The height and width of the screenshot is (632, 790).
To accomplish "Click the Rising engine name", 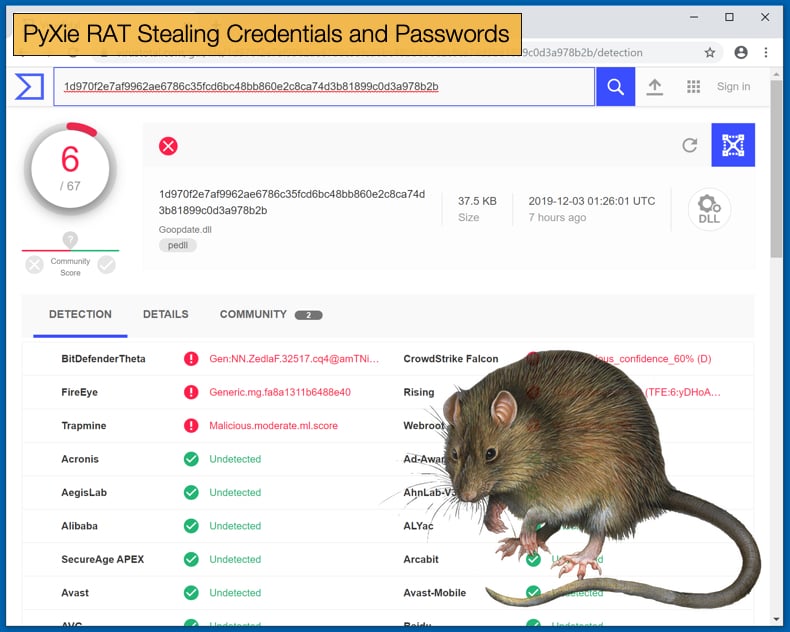I will click(x=419, y=392).
